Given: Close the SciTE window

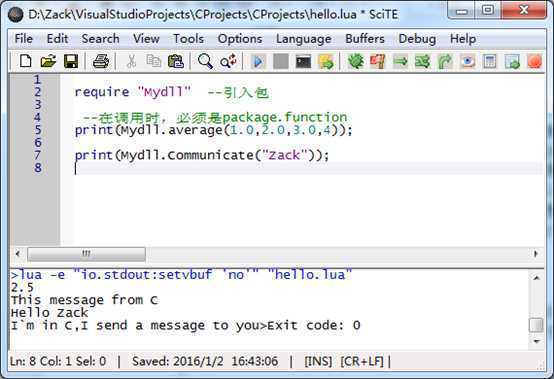Looking at the screenshot, I should tap(524, 11).
